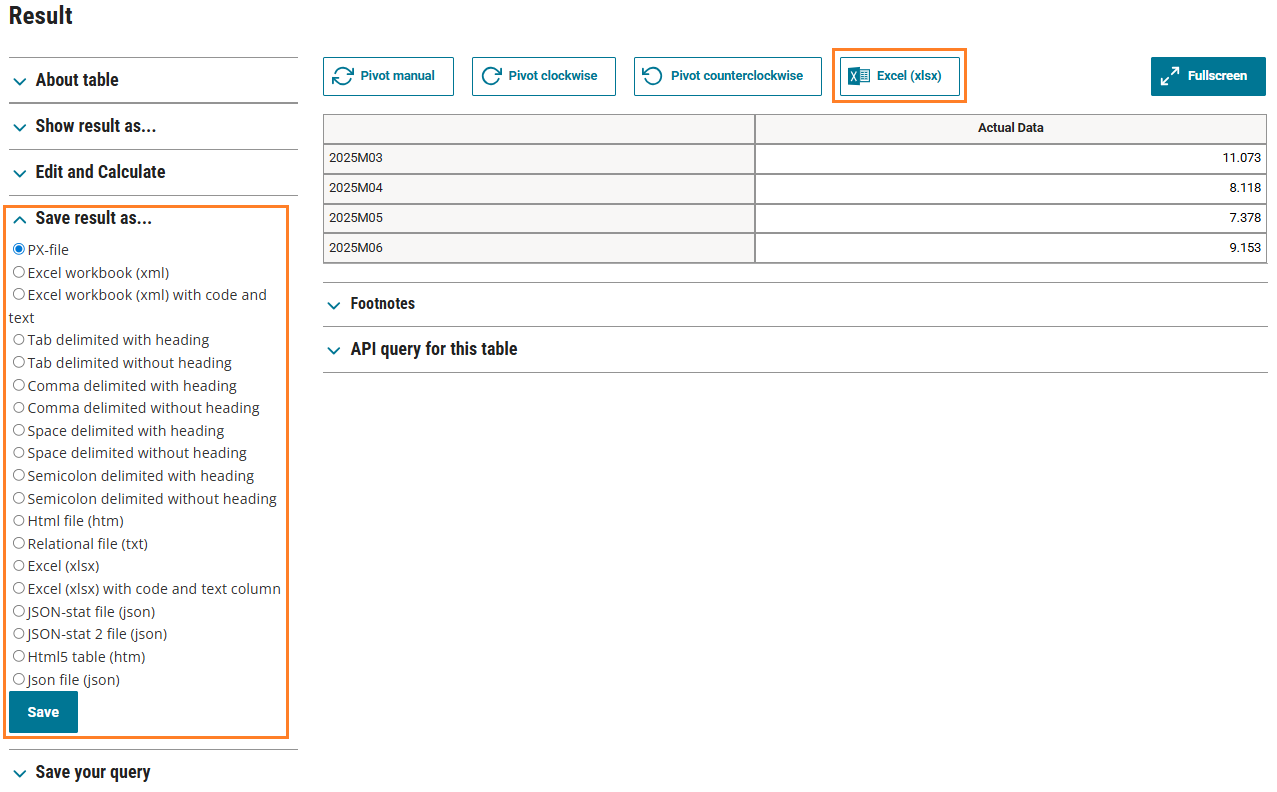Choose Comma delimited with heading format
Screen dimensions: 1277x792
click(19, 385)
